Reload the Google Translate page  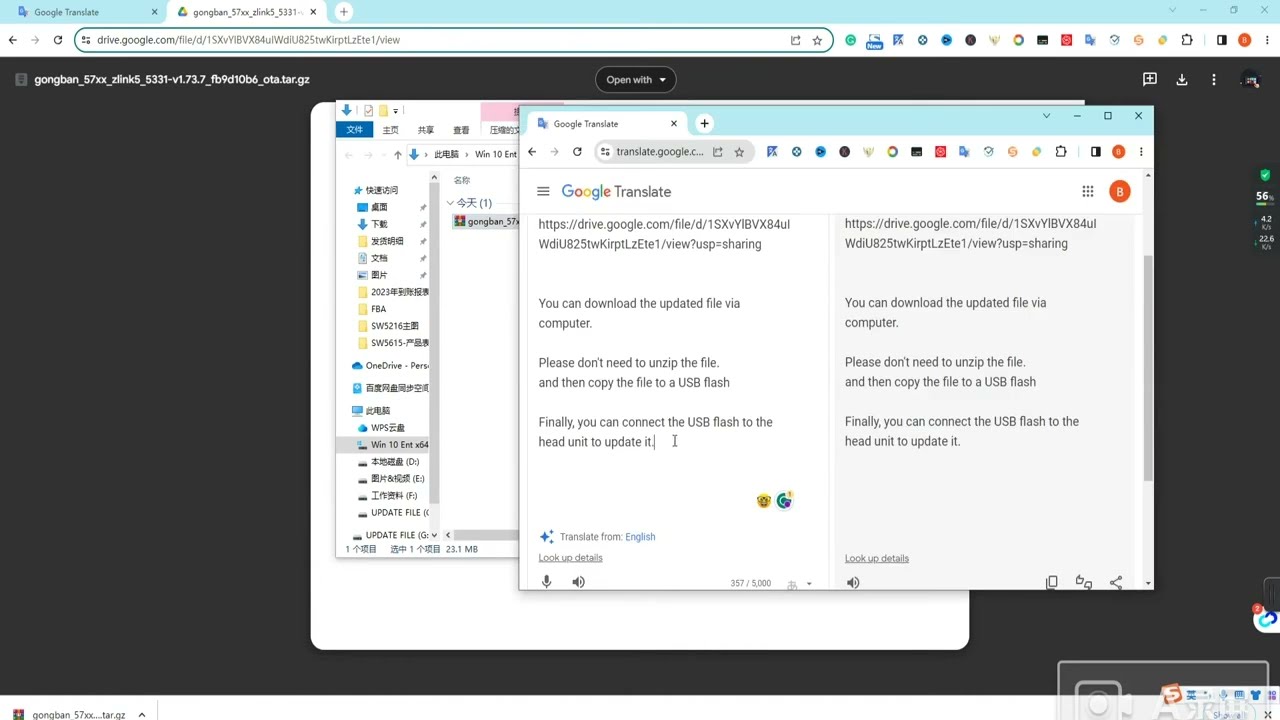pos(577,152)
